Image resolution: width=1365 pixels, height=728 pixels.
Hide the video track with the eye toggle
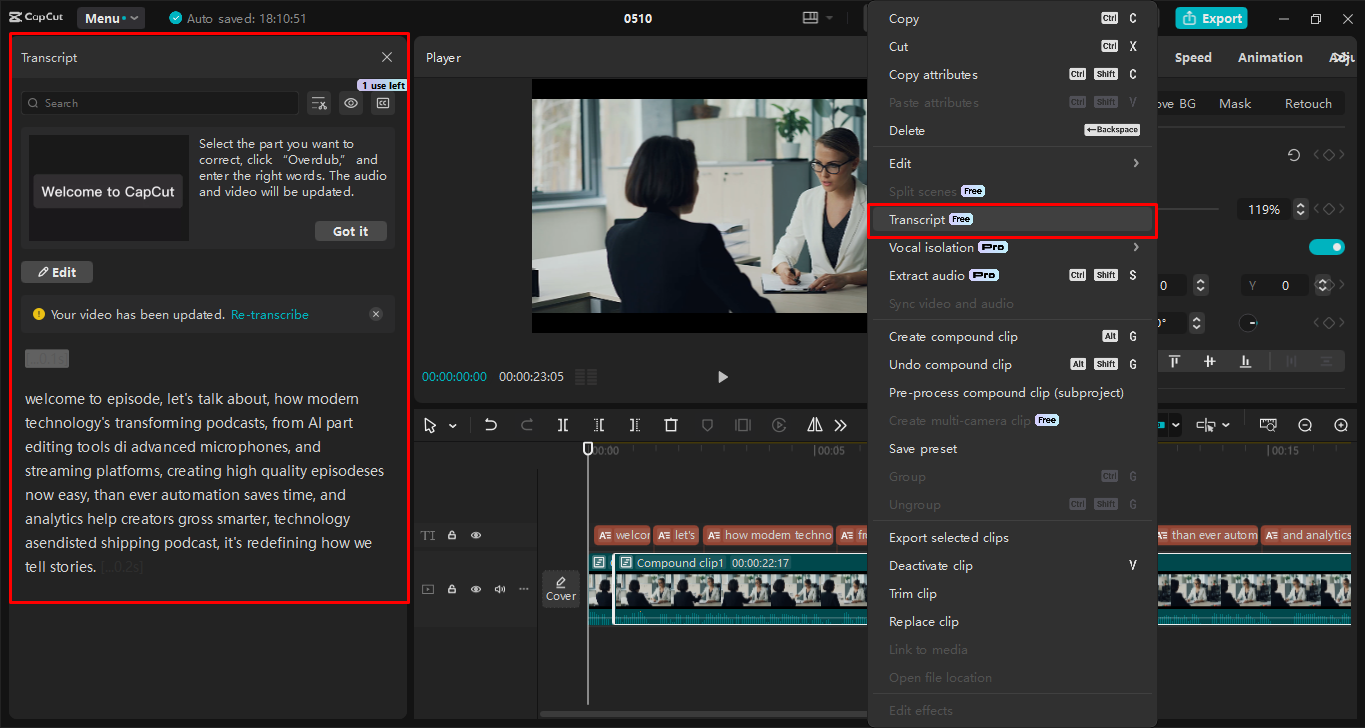tap(476, 589)
